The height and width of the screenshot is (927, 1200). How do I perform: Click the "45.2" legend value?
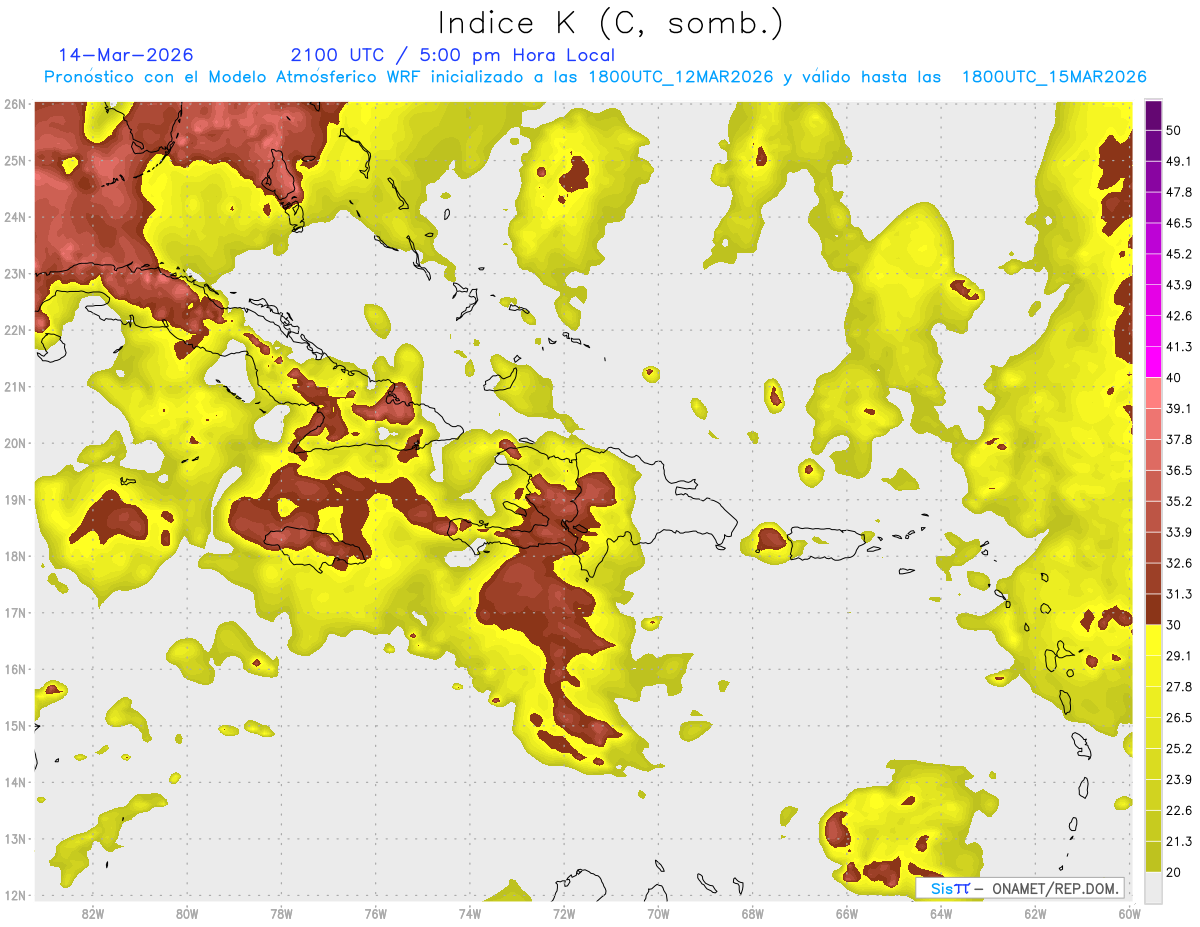pyautogui.click(x=1179, y=254)
